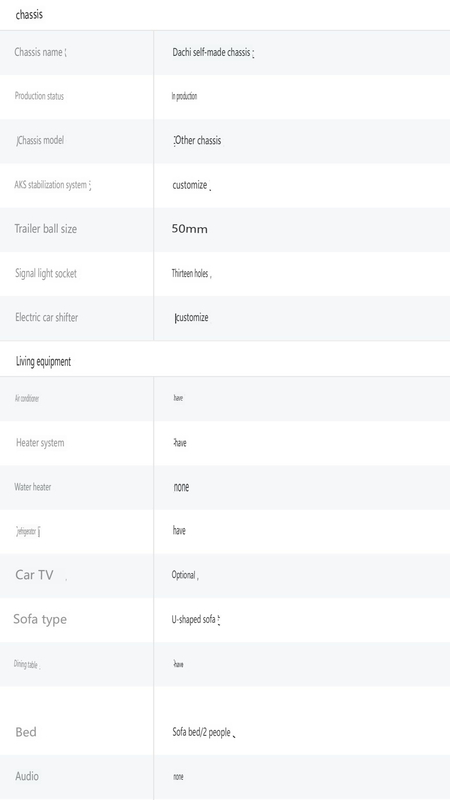Screen dimensions: 450x800
Task: Select the U-shaped sofa value
Action: pyautogui.click(x=193, y=620)
